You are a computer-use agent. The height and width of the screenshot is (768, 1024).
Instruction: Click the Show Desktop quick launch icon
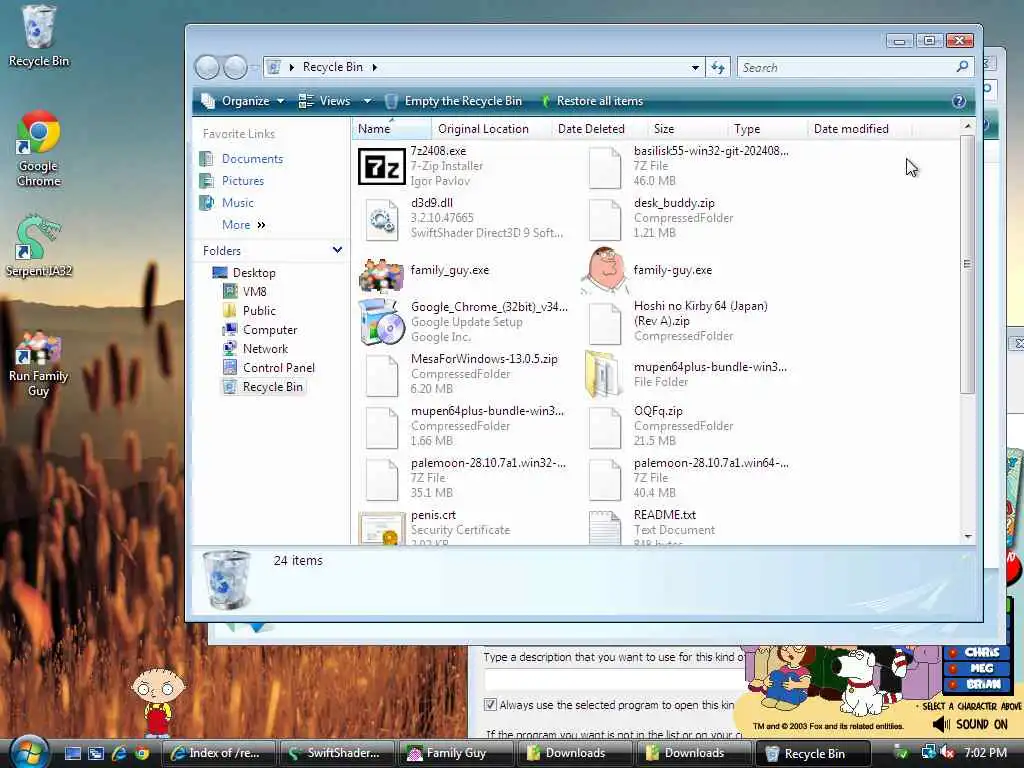73,753
